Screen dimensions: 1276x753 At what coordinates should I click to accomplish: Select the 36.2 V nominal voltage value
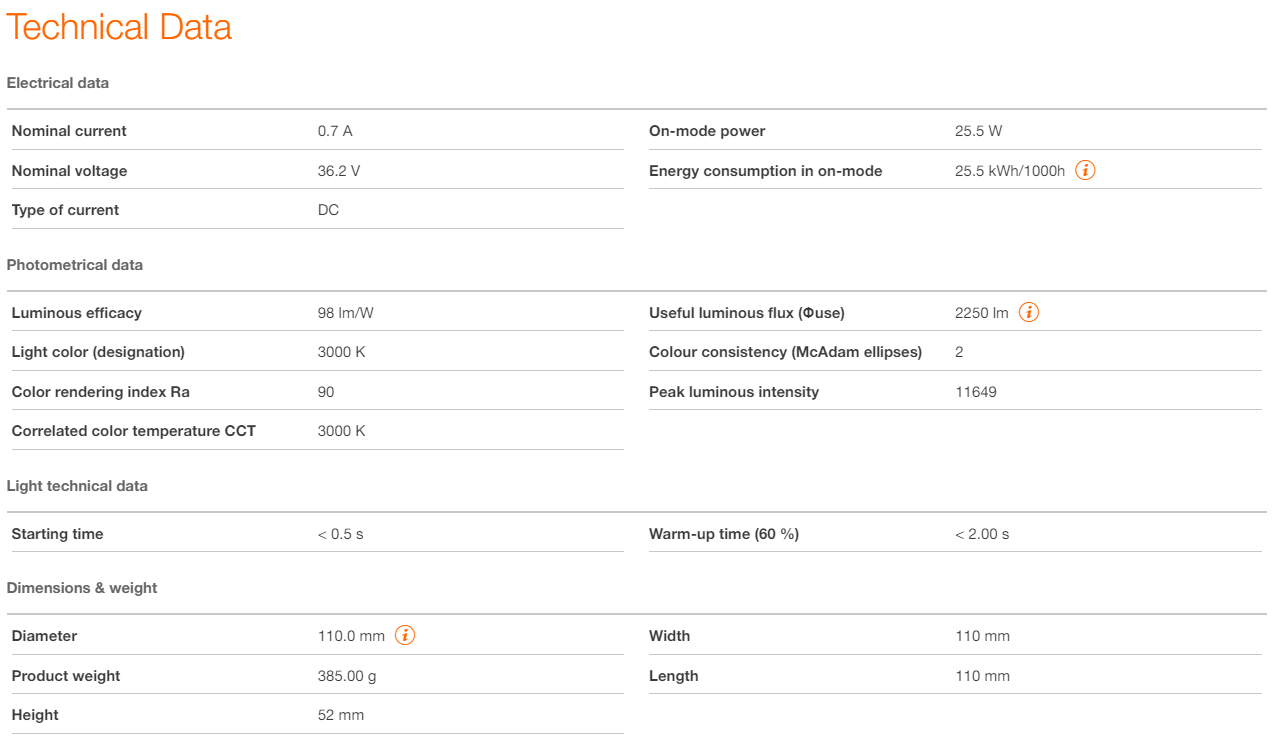(x=339, y=171)
